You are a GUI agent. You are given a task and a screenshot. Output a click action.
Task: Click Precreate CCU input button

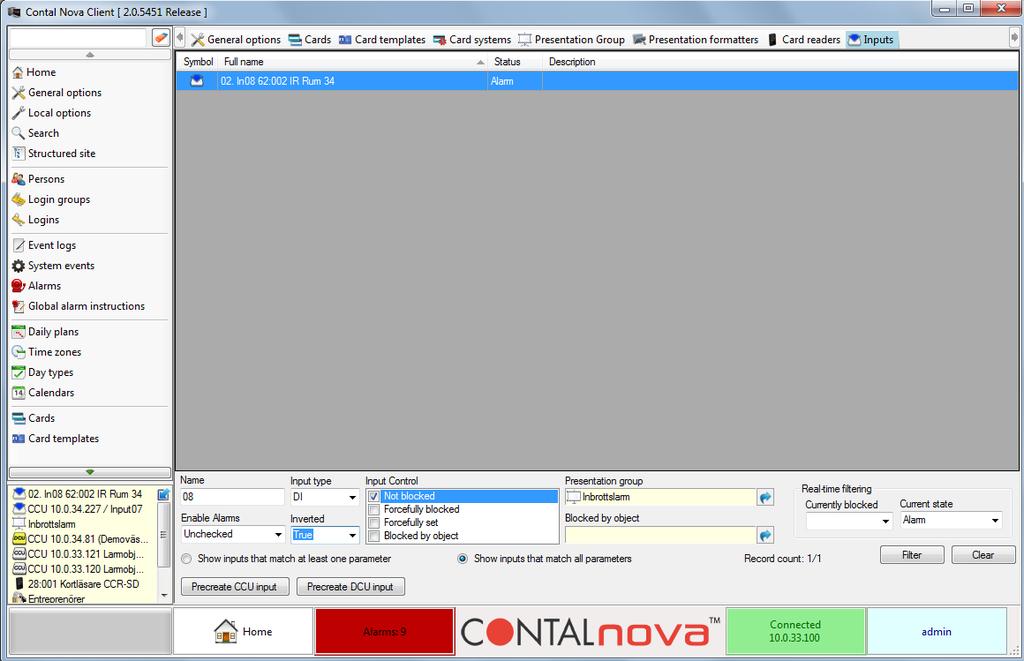(234, 587)
